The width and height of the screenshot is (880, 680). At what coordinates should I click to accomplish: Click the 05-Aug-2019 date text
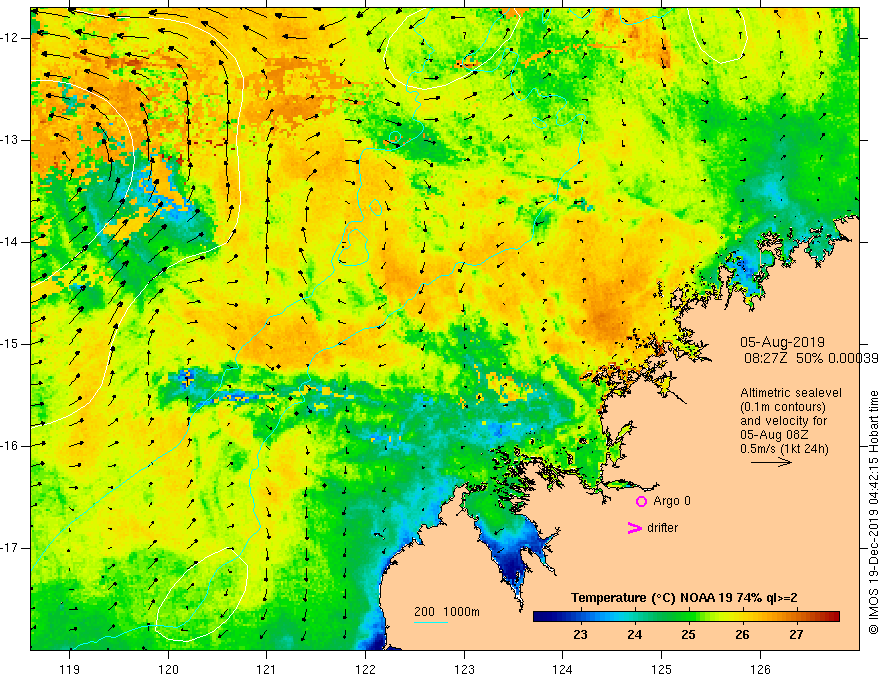[782, 342]
